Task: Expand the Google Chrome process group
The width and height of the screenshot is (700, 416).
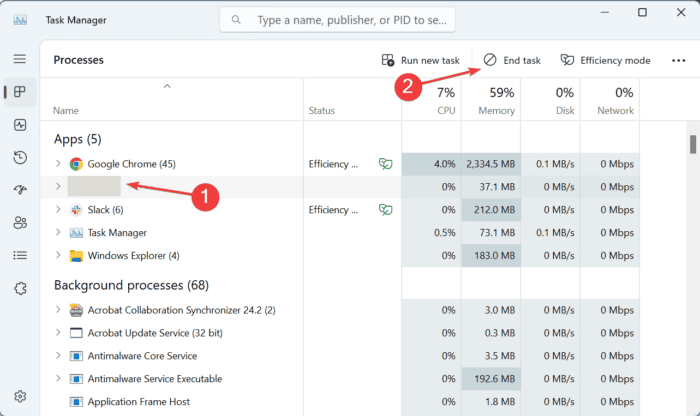Action: 58,163
